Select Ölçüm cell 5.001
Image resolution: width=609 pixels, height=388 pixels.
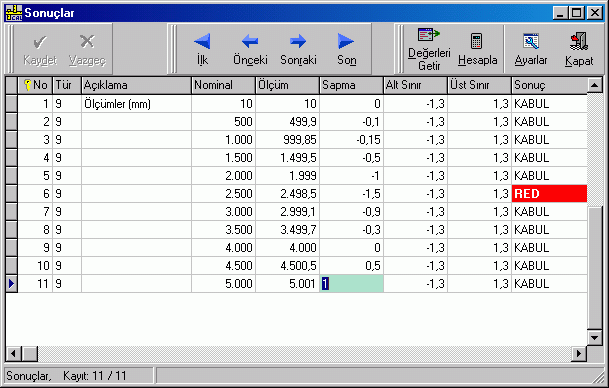tap(287, 284)
